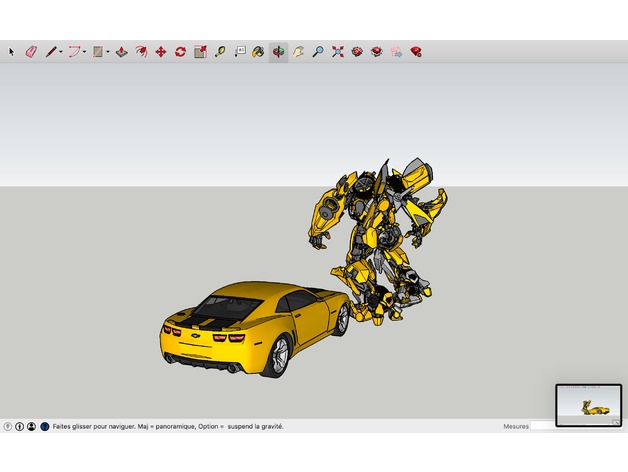Activate the Scale tool
This screenshot has height=472, width=628.
pos(200,52)
